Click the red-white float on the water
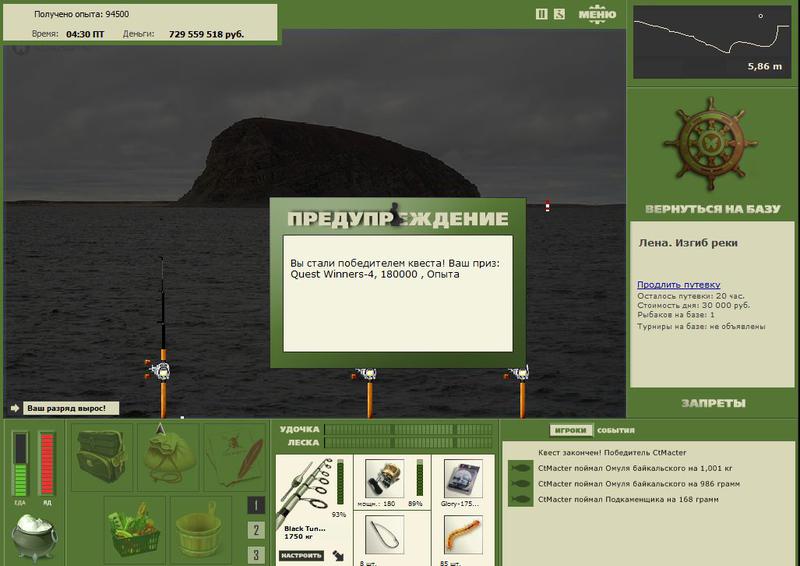The height and width of the screenshot is (566, 800). point(547,206)
